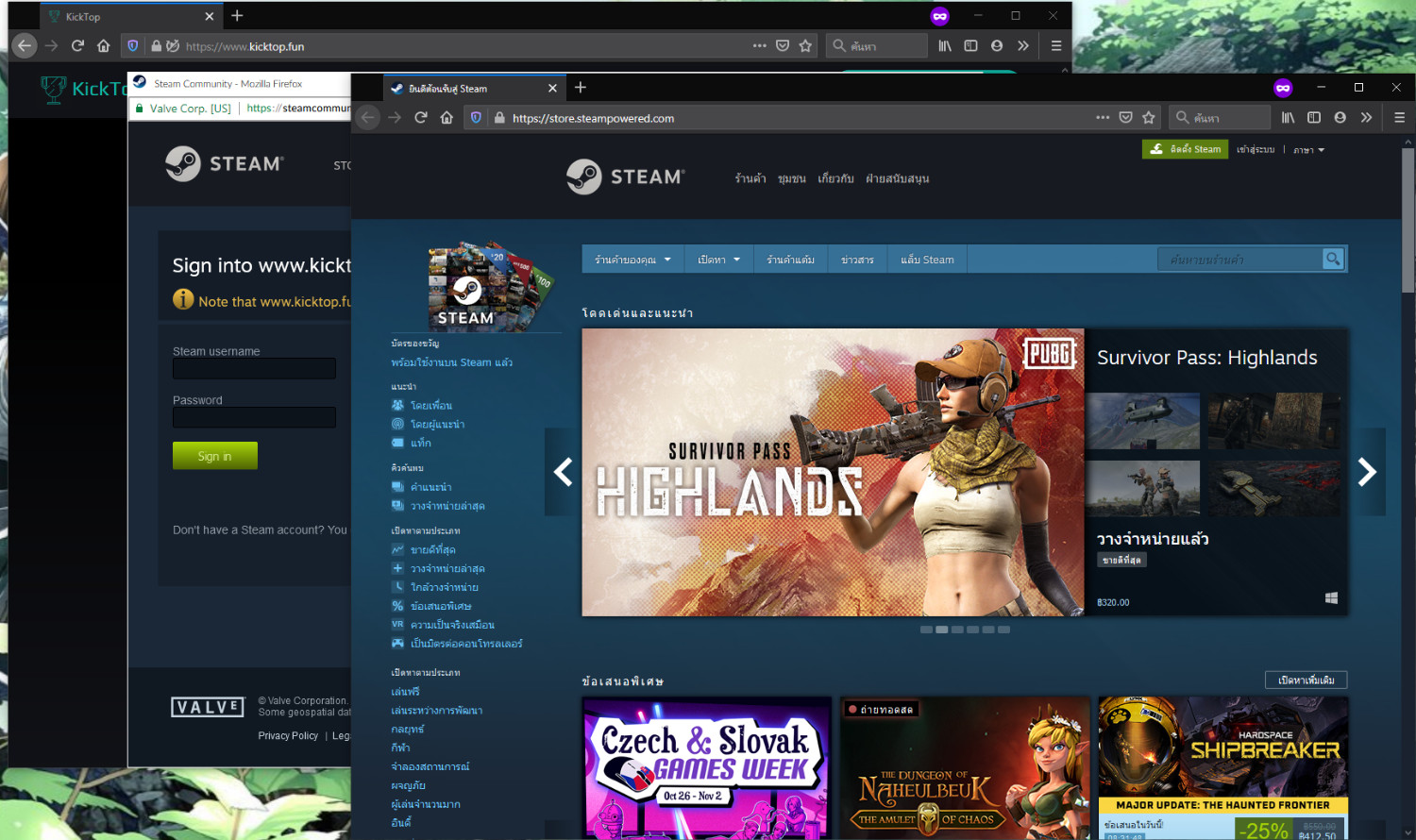Save Steam store page to Pocket
Screen dimensions: 1416x840
1126,118
